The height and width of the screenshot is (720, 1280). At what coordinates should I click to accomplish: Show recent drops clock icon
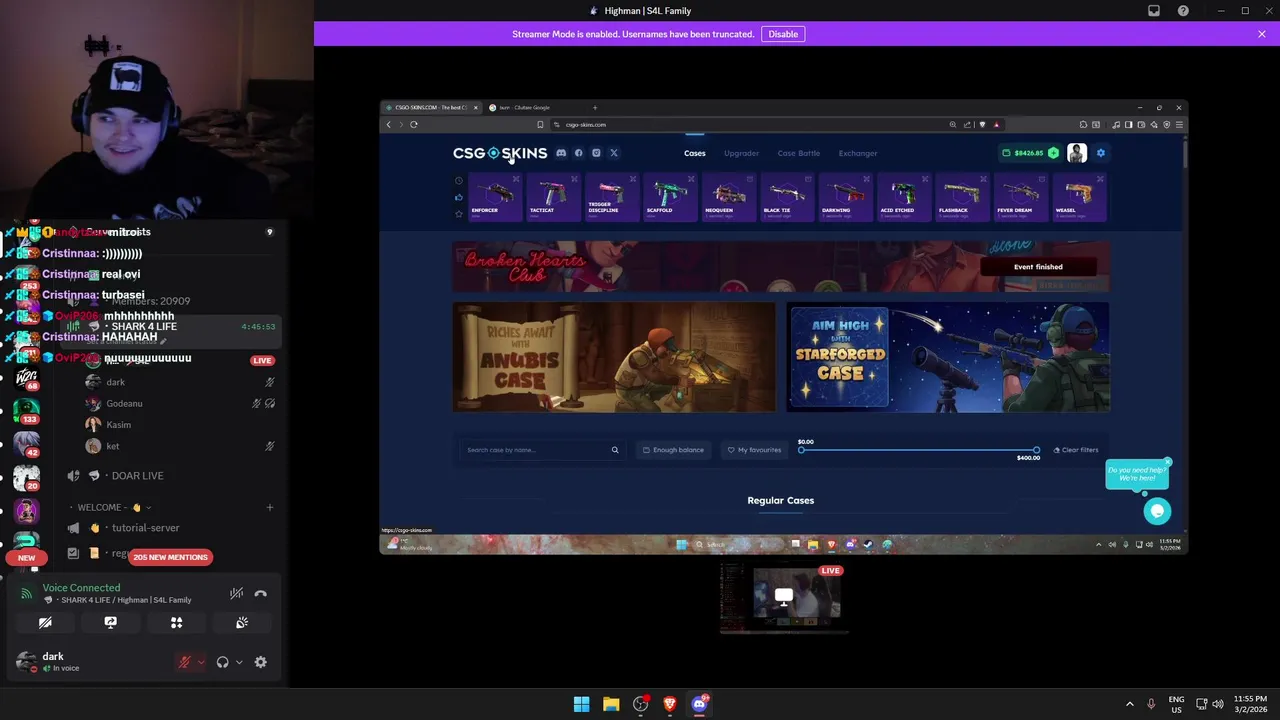(459, 181)
